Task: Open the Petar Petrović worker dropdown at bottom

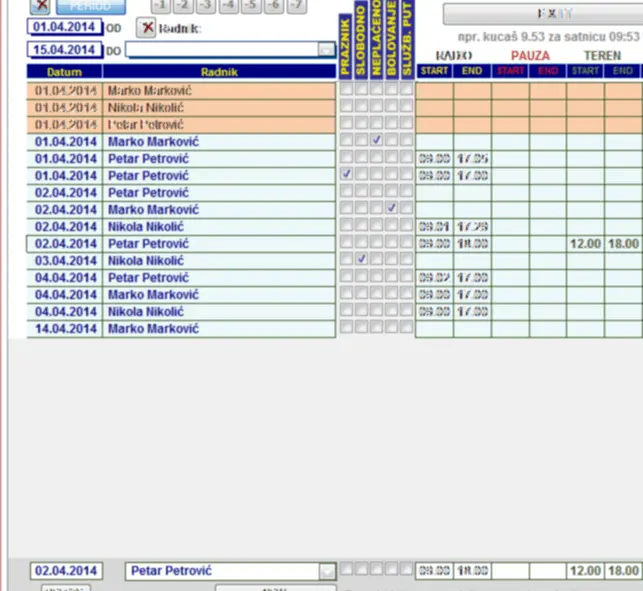Action: click(x=326, y=570)
